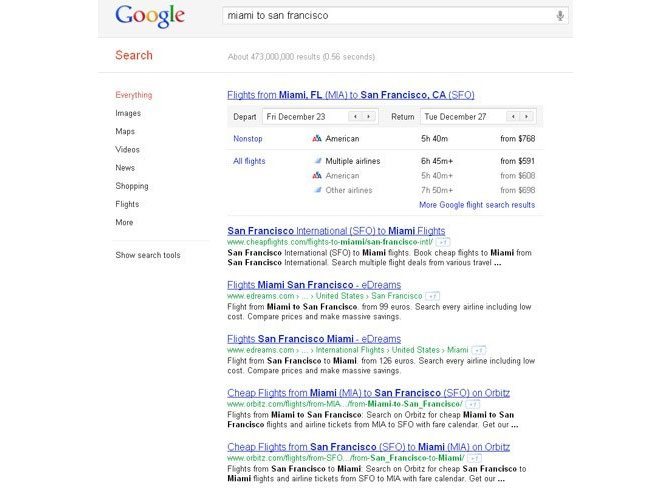
Task: Expand More search categories
Action: point(124,222)
